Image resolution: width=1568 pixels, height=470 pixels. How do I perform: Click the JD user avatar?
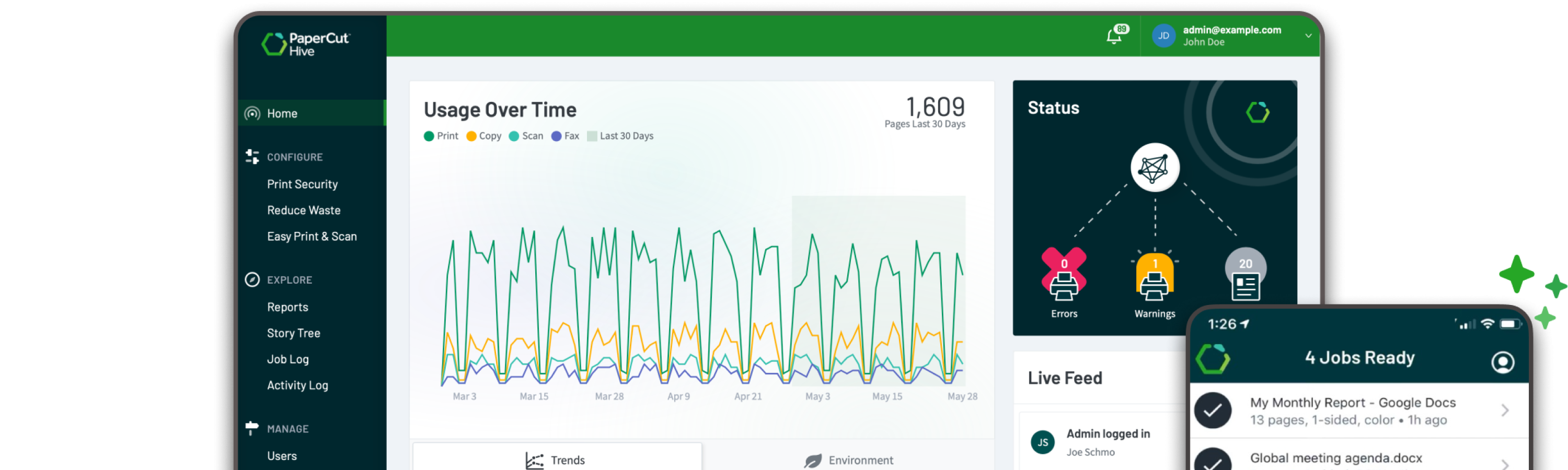[1163, 36]
